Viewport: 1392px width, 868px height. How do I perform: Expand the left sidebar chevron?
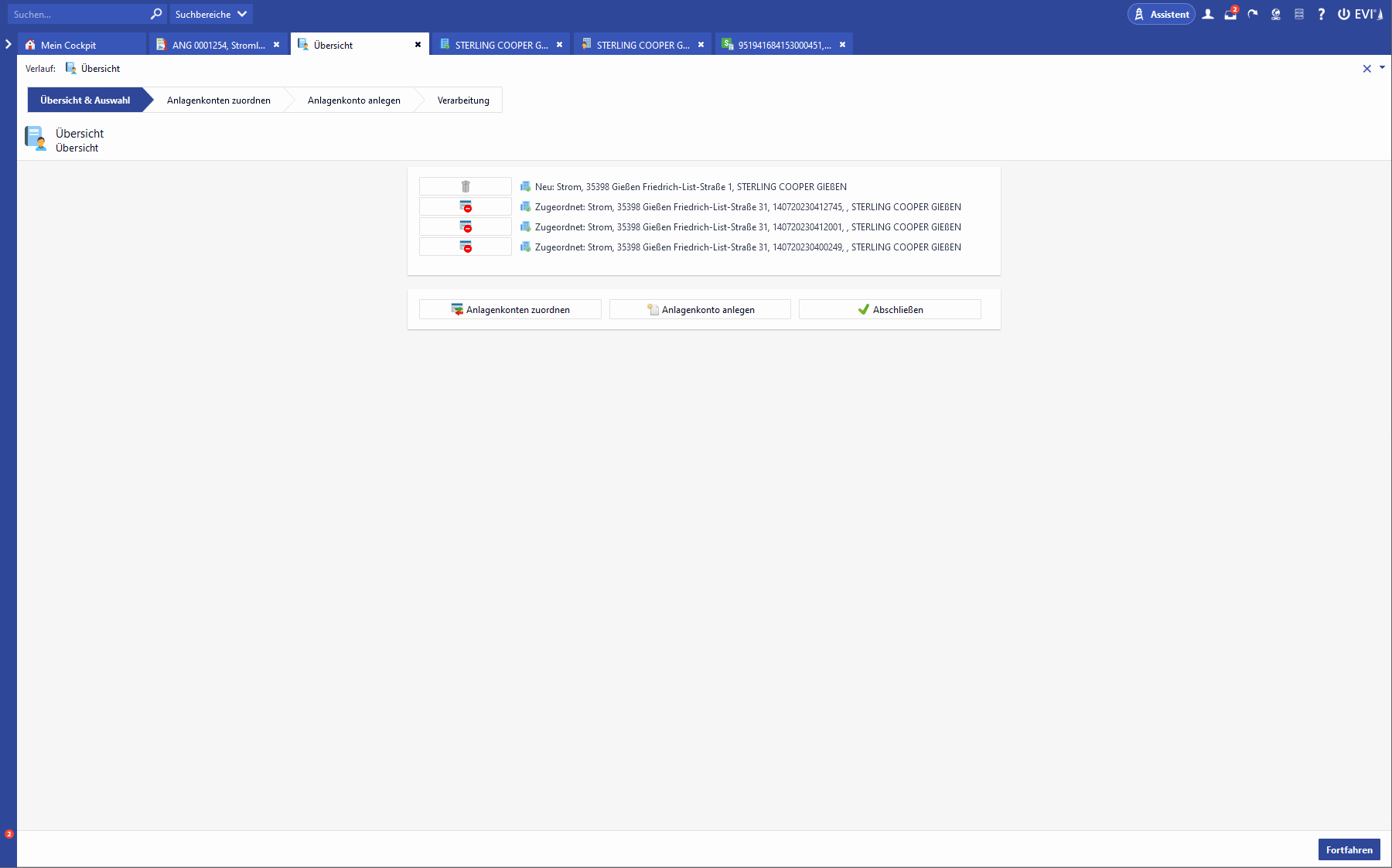click(x=9, y=44)
